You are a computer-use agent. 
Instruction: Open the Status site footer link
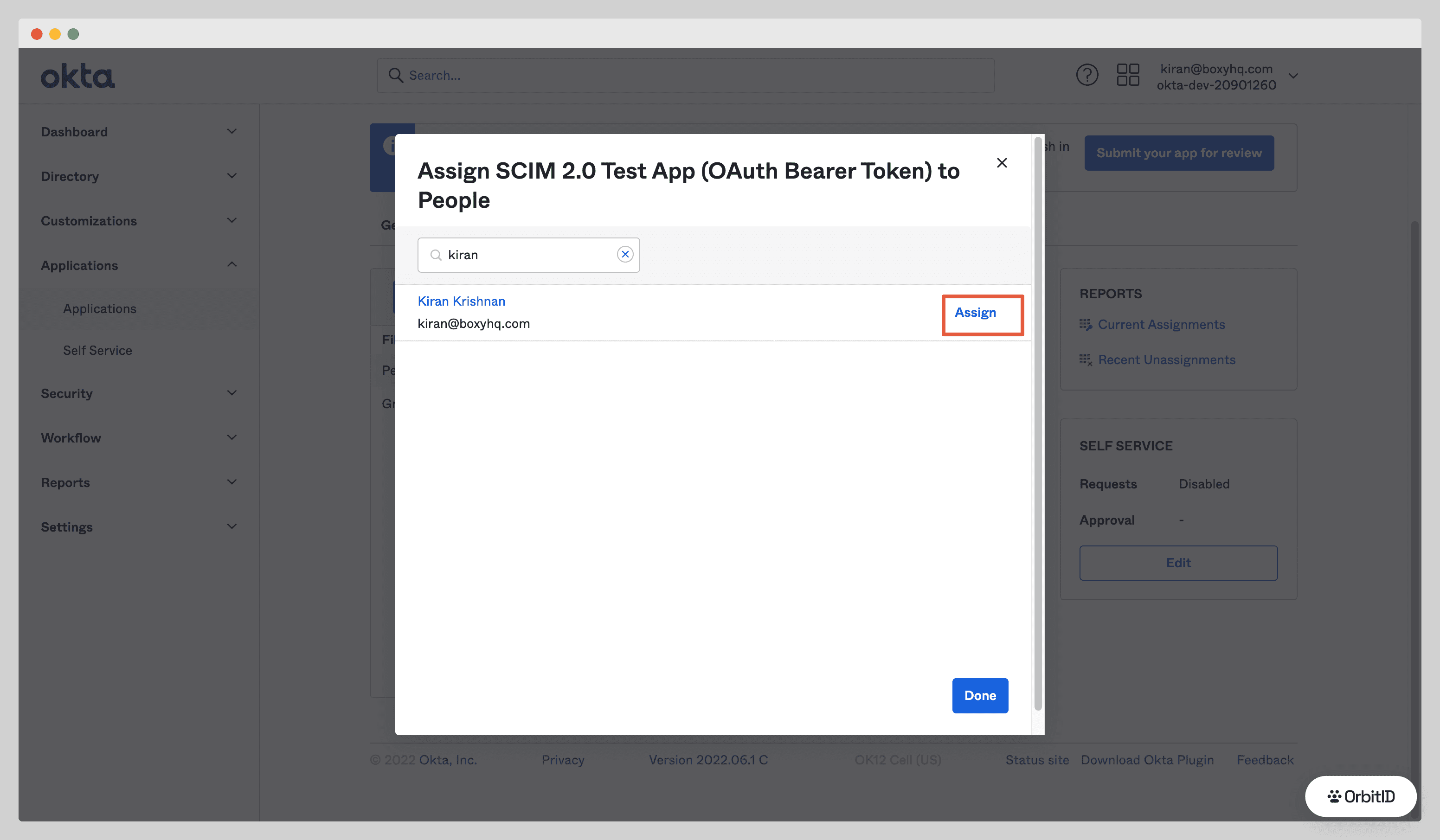click(1037, 760)
